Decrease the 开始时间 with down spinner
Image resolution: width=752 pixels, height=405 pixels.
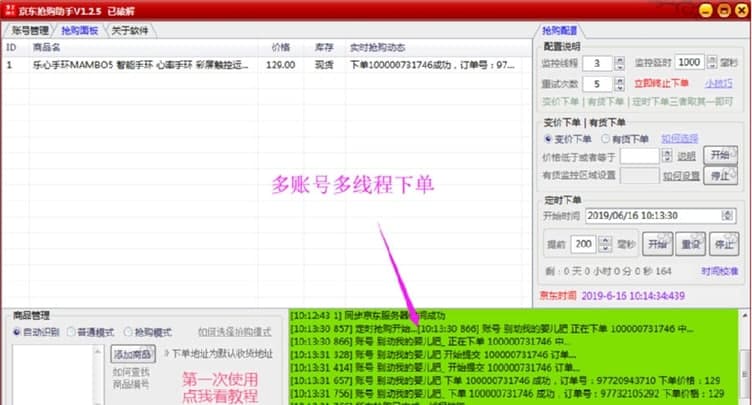click(x=728, y=219)
